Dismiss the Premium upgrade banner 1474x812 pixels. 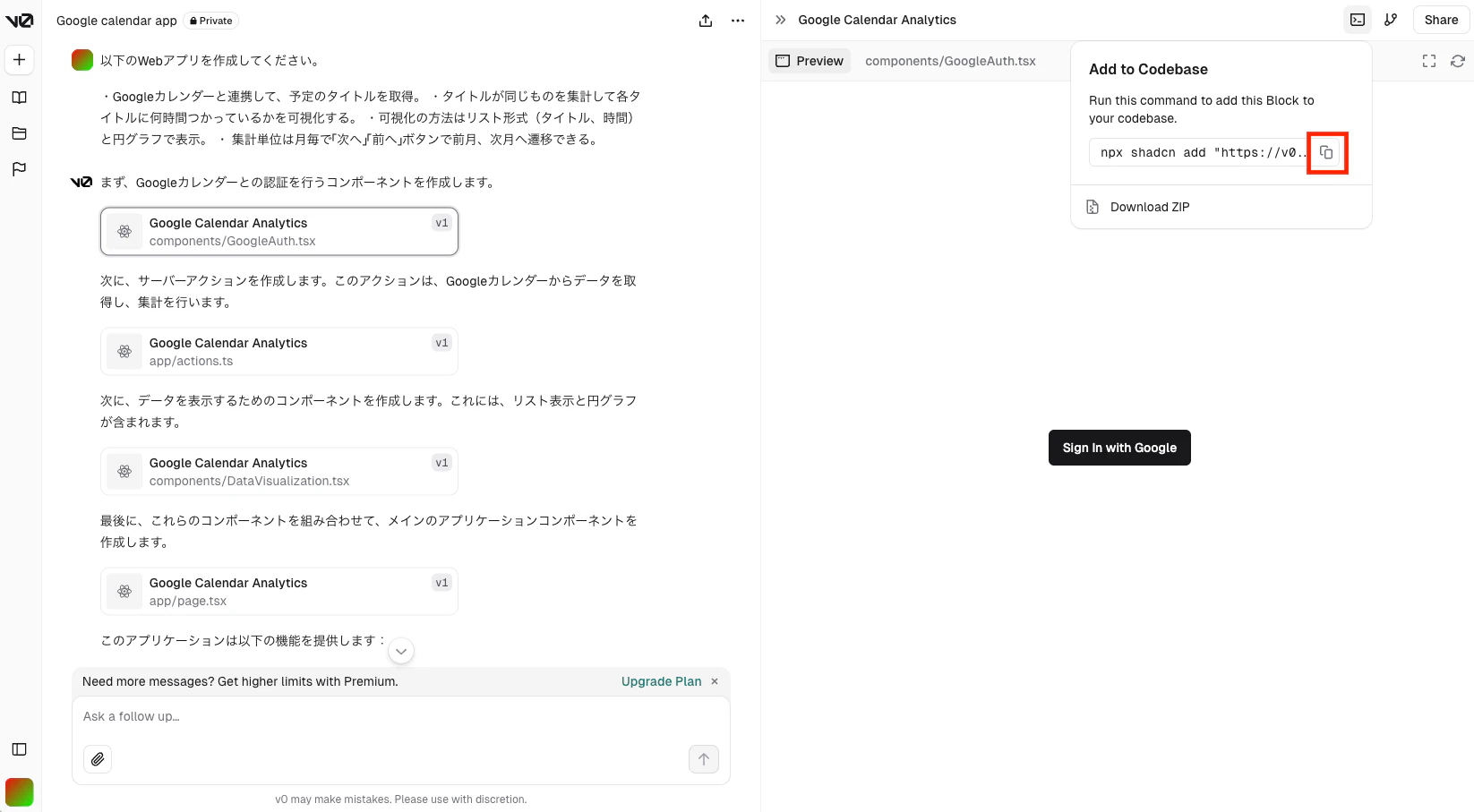[x=715, y=681]
